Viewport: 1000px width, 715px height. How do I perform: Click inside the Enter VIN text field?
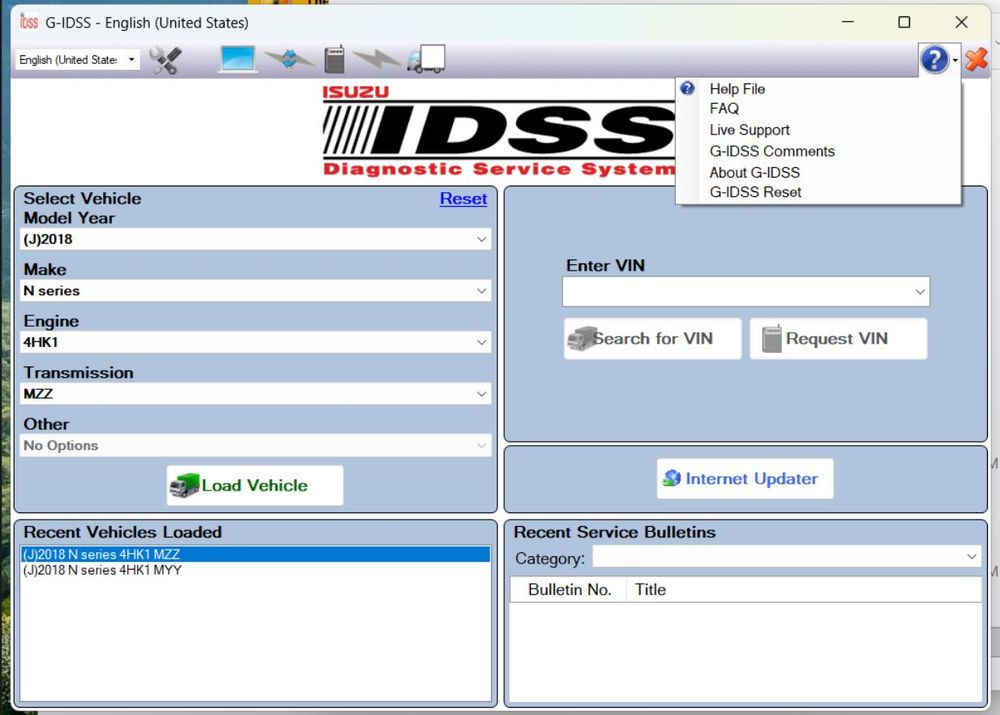(737, 291)
